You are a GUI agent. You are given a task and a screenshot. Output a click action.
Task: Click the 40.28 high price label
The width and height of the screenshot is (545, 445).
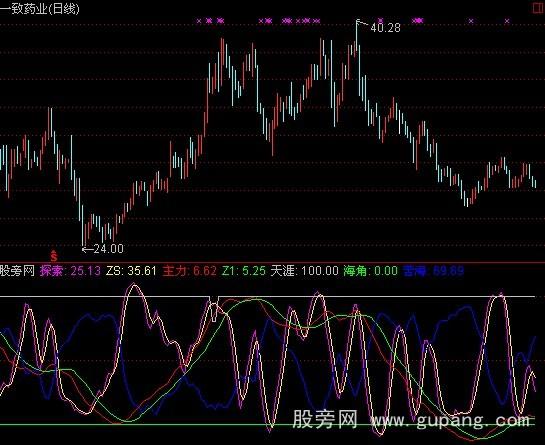(385, 27)
